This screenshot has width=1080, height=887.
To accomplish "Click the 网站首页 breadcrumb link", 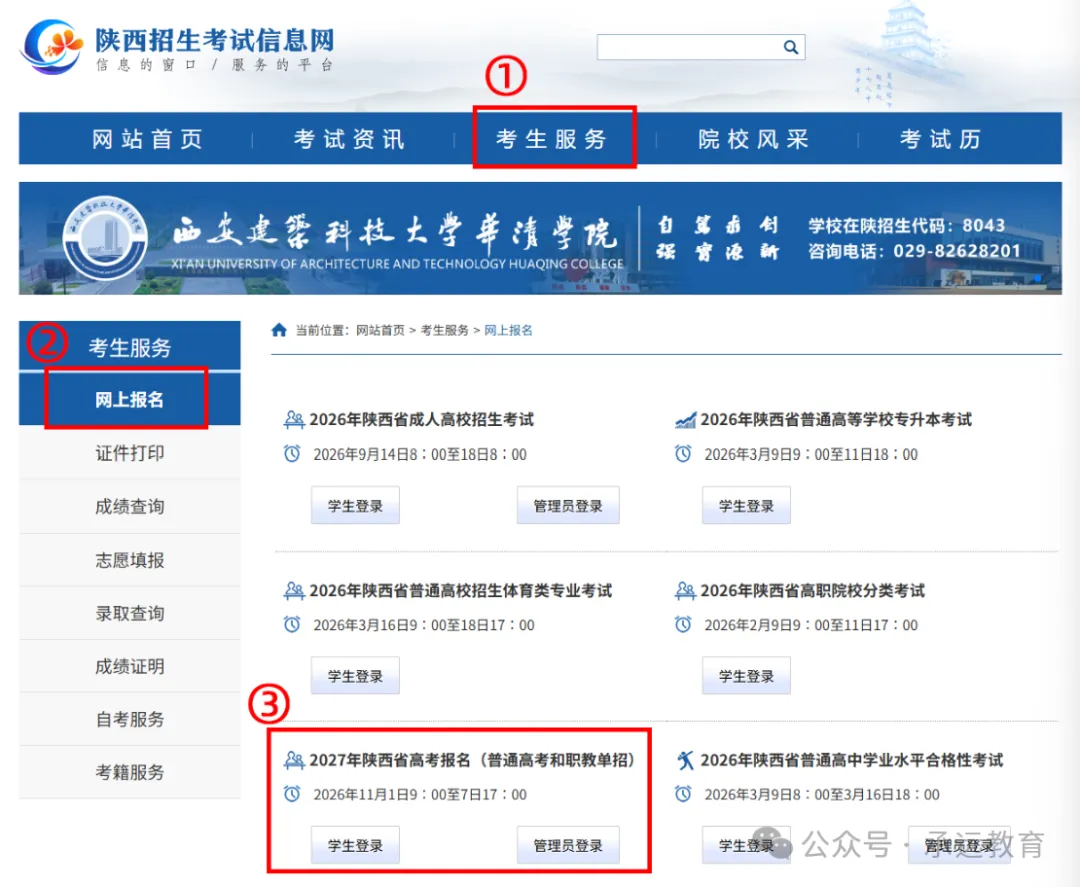I will coord(380,331).
